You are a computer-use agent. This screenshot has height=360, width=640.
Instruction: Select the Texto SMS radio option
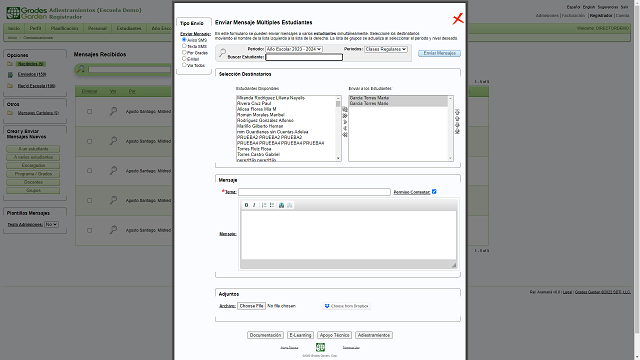[184, 46]
